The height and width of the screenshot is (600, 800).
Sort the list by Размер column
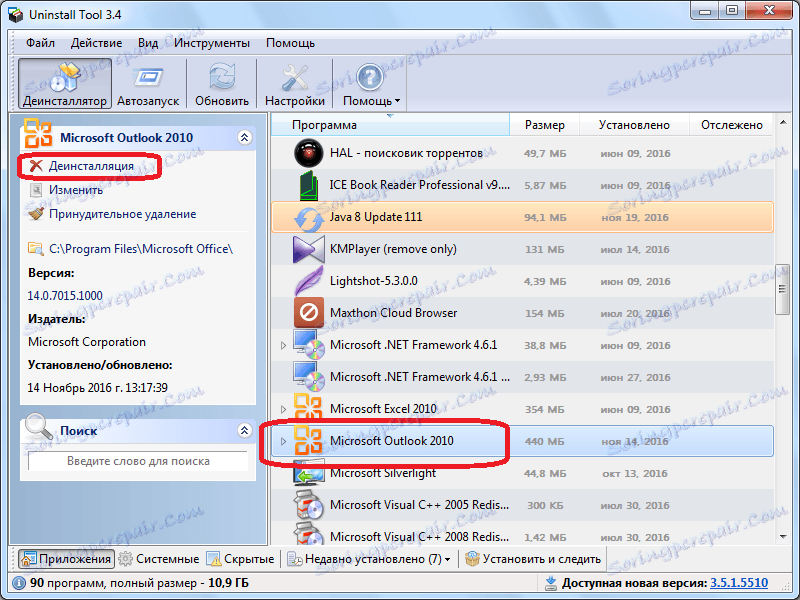[544, 125]
